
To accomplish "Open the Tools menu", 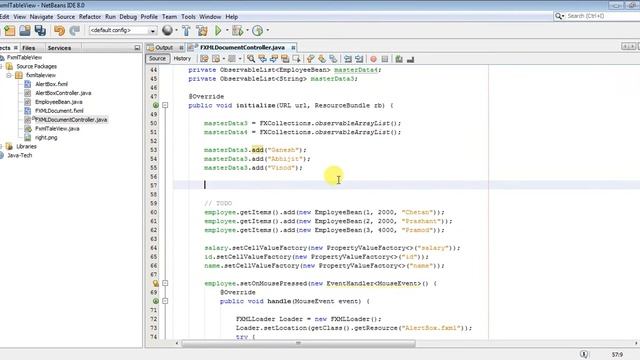I will [188, 17].
